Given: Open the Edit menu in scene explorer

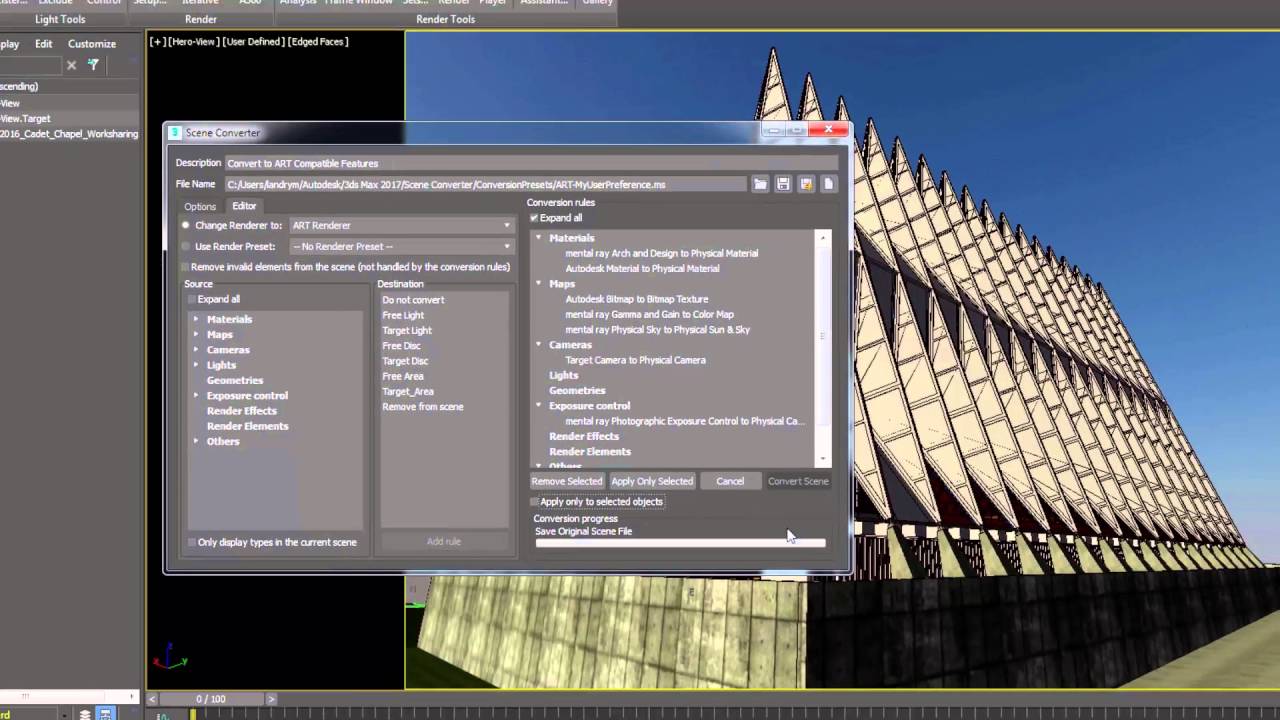Looking at the screenshot, I should pyautogui.click(x=43, y=44).
